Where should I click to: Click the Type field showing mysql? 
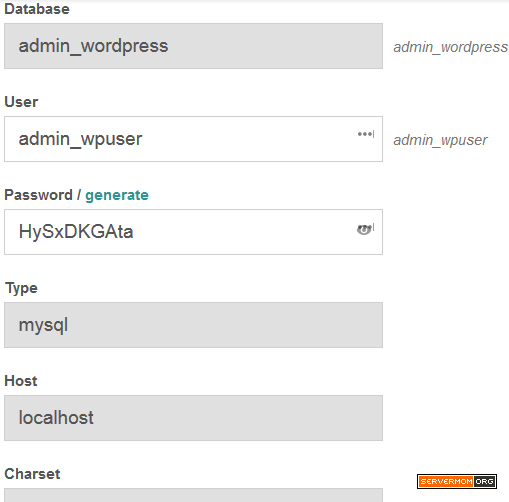(x=193, y=325)
